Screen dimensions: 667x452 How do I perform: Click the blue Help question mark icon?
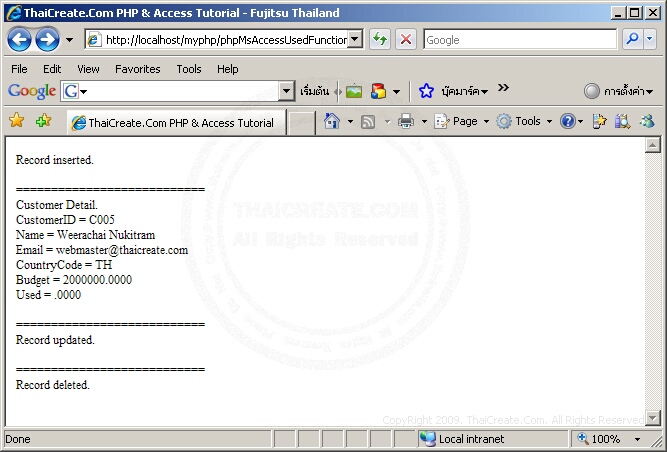point(568,122)
